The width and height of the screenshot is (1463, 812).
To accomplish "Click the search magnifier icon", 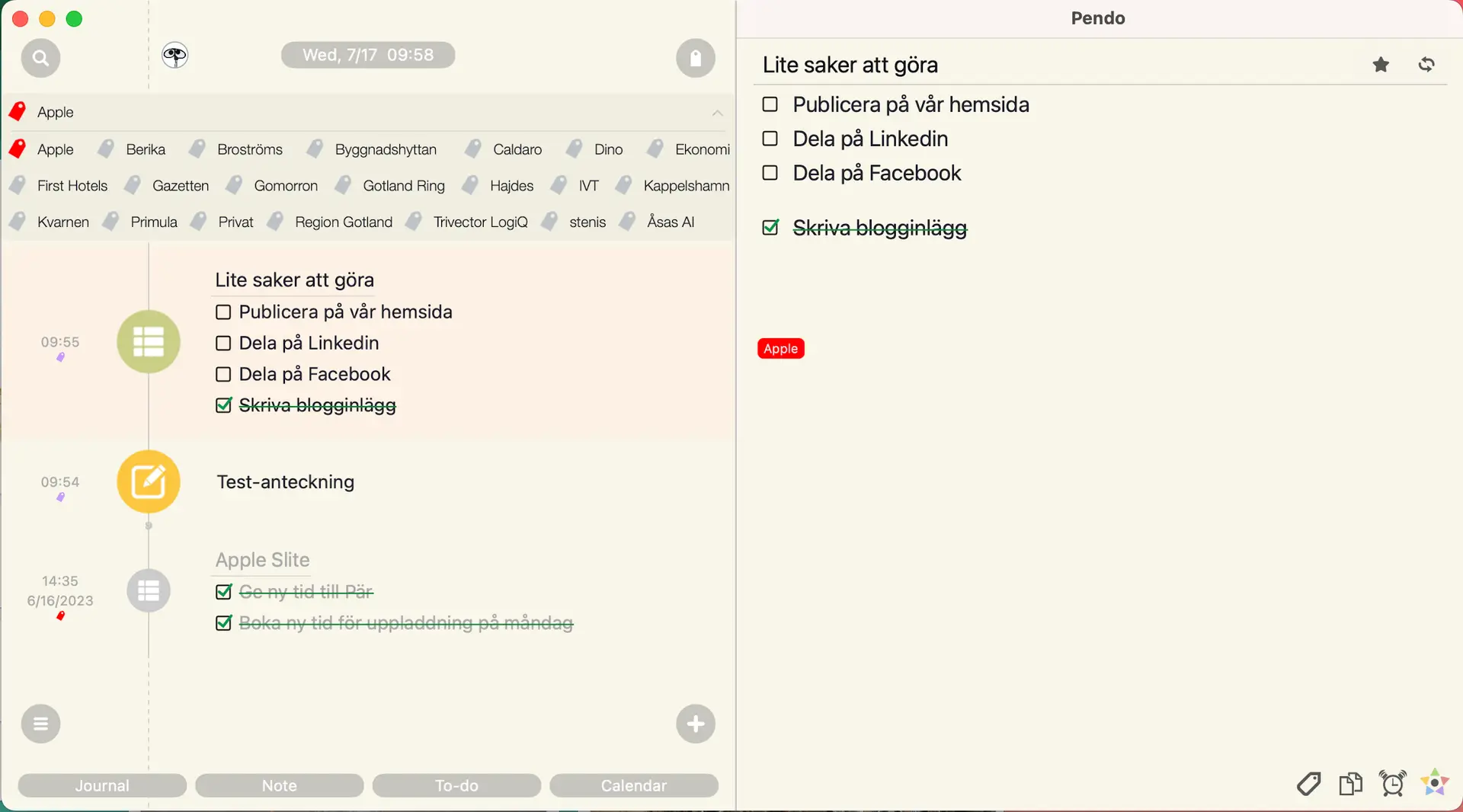I will click(40, 58).
